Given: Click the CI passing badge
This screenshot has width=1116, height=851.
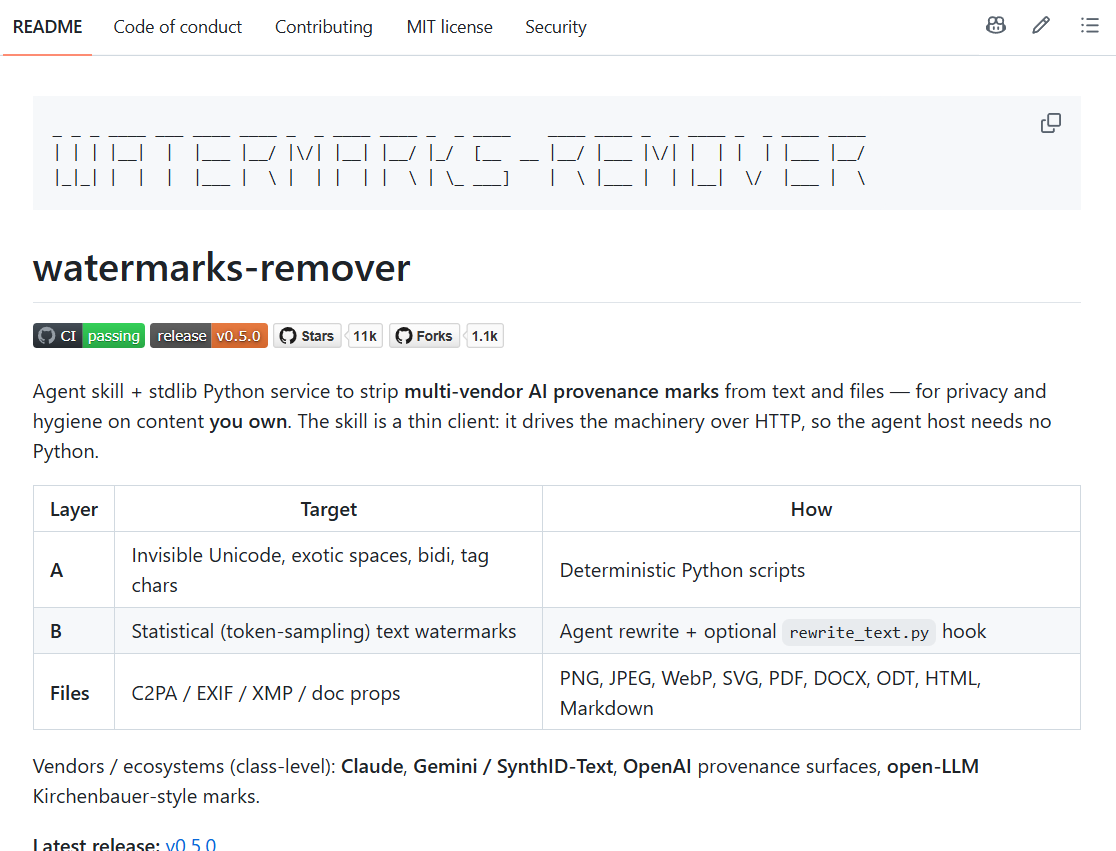Looking at the screenshot, I should [89, 336].
